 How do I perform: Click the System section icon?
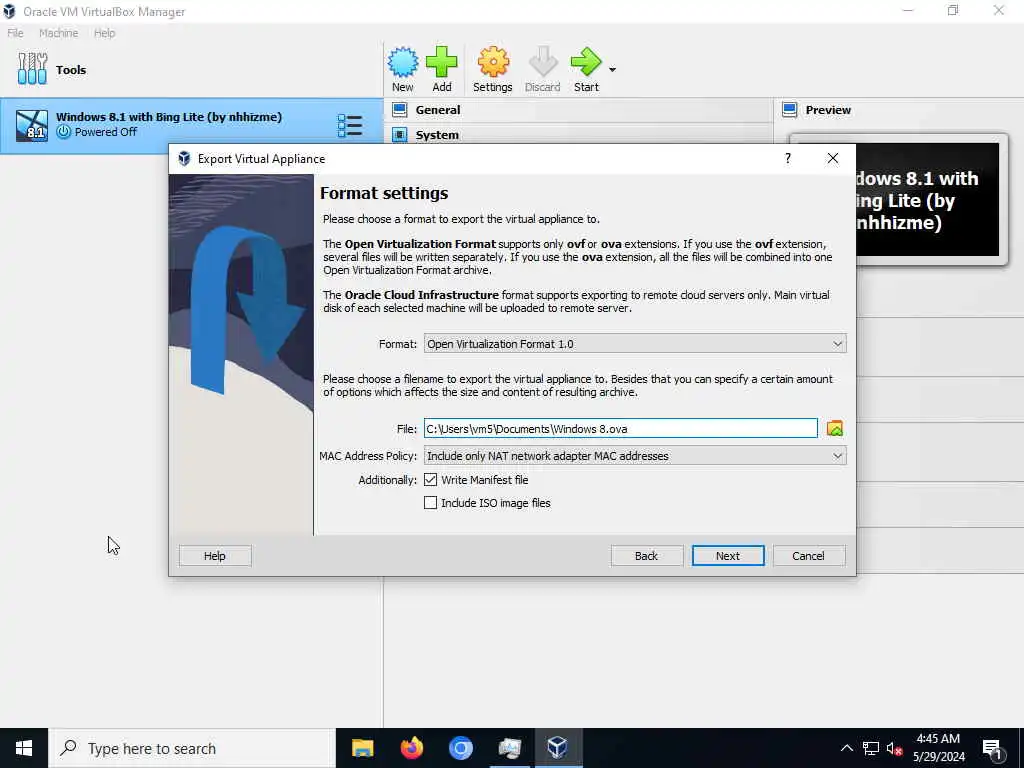400,135
